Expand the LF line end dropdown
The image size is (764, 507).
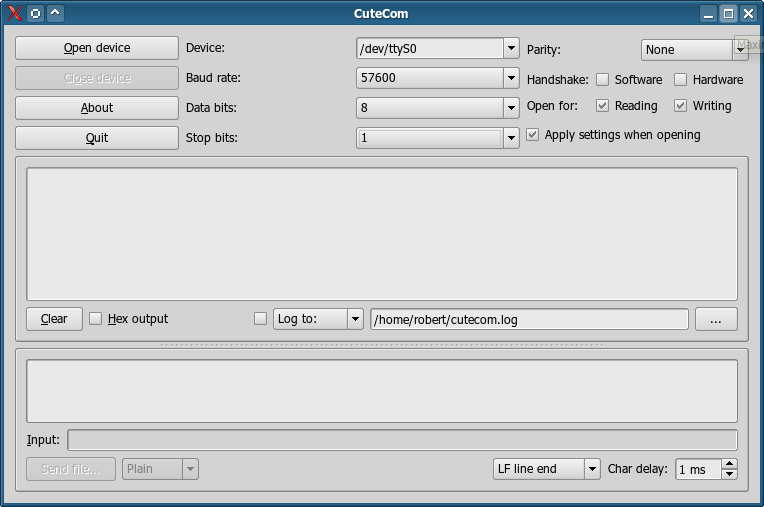tap(592, 469)
